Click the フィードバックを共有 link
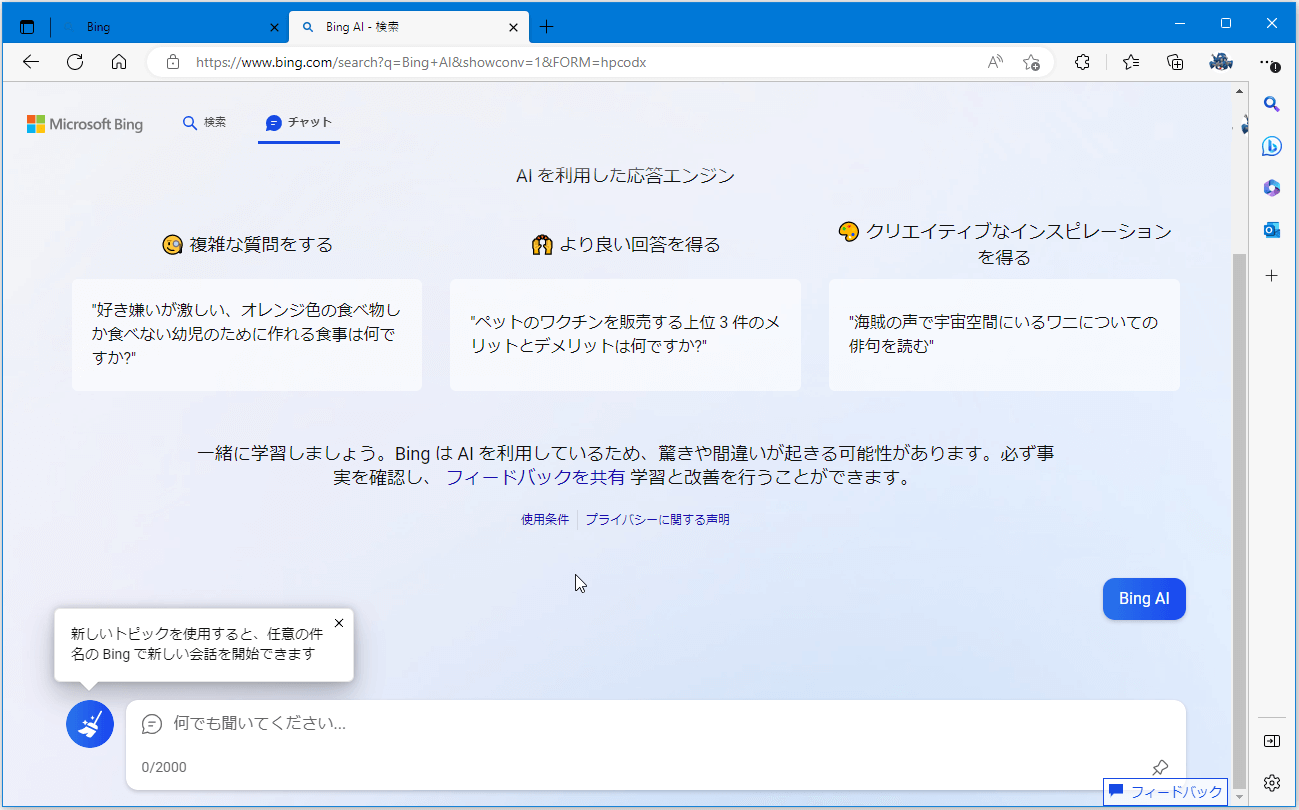Image resolution: width=1299 pixels, height=810 pixels. tap(535, 478)
